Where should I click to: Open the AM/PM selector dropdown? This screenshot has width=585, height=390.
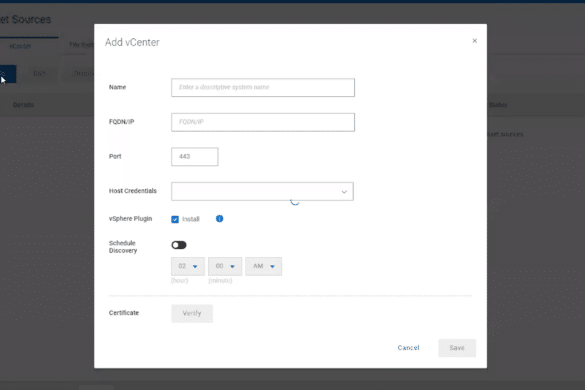coord(263,266)
